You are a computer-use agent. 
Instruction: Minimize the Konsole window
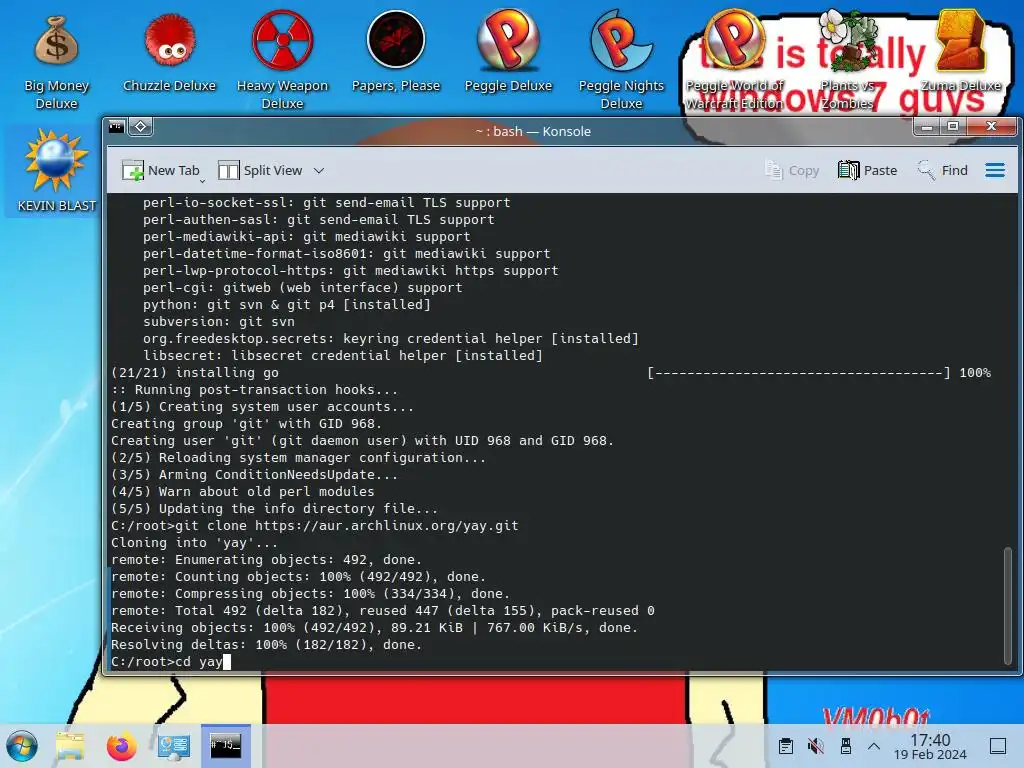(927, 127)
